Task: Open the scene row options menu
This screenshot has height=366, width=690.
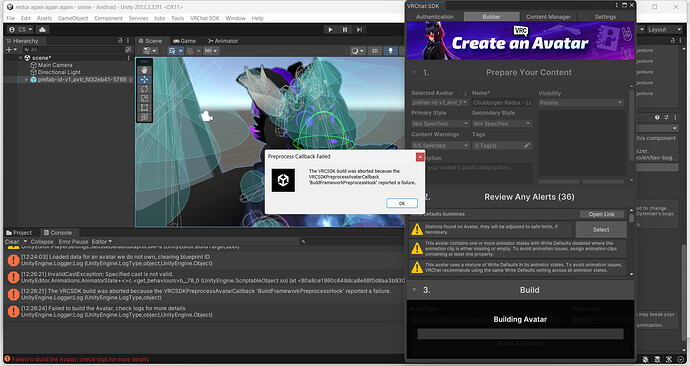Action: point(129,58)
